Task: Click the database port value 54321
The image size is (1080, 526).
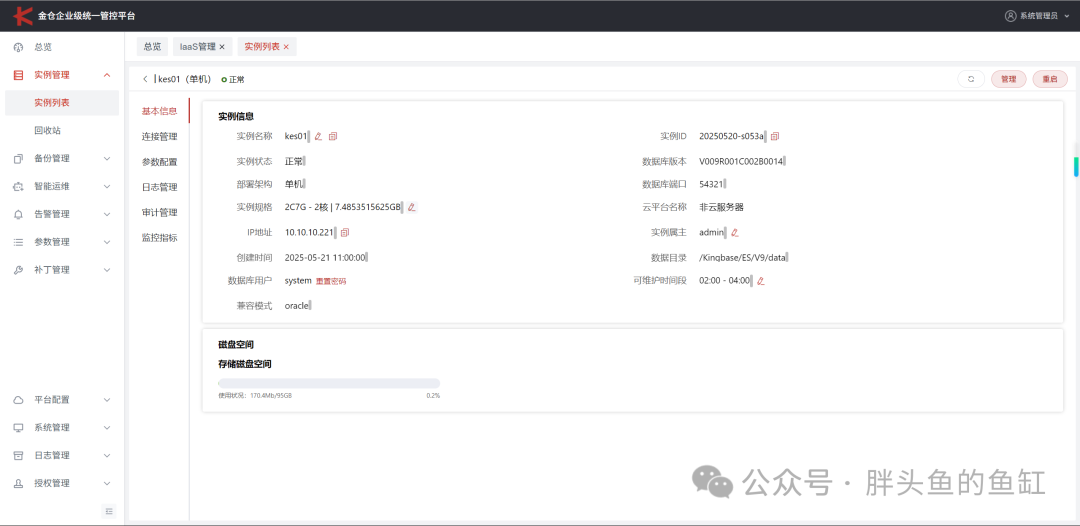Action: pyautogui.click(x=711, y=185)
